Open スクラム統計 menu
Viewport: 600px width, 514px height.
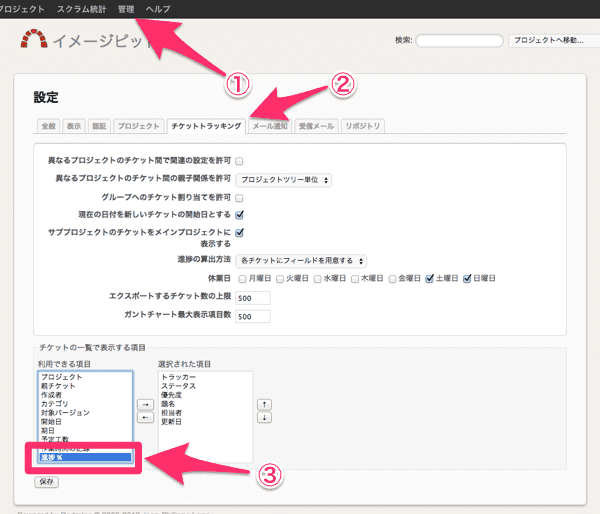(x=82, y=9)
